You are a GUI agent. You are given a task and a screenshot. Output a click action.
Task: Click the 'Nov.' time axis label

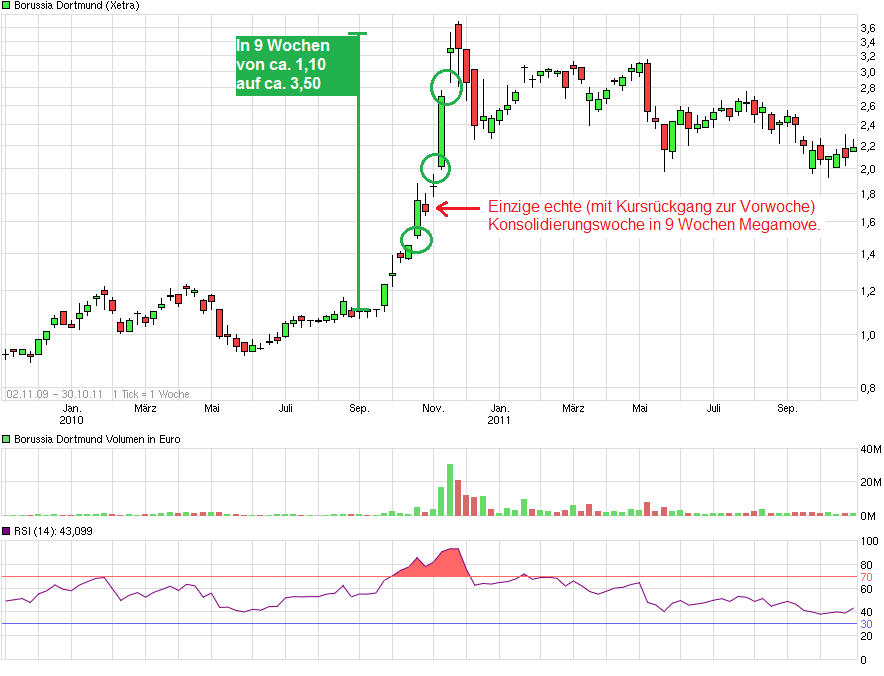point(433,408)
